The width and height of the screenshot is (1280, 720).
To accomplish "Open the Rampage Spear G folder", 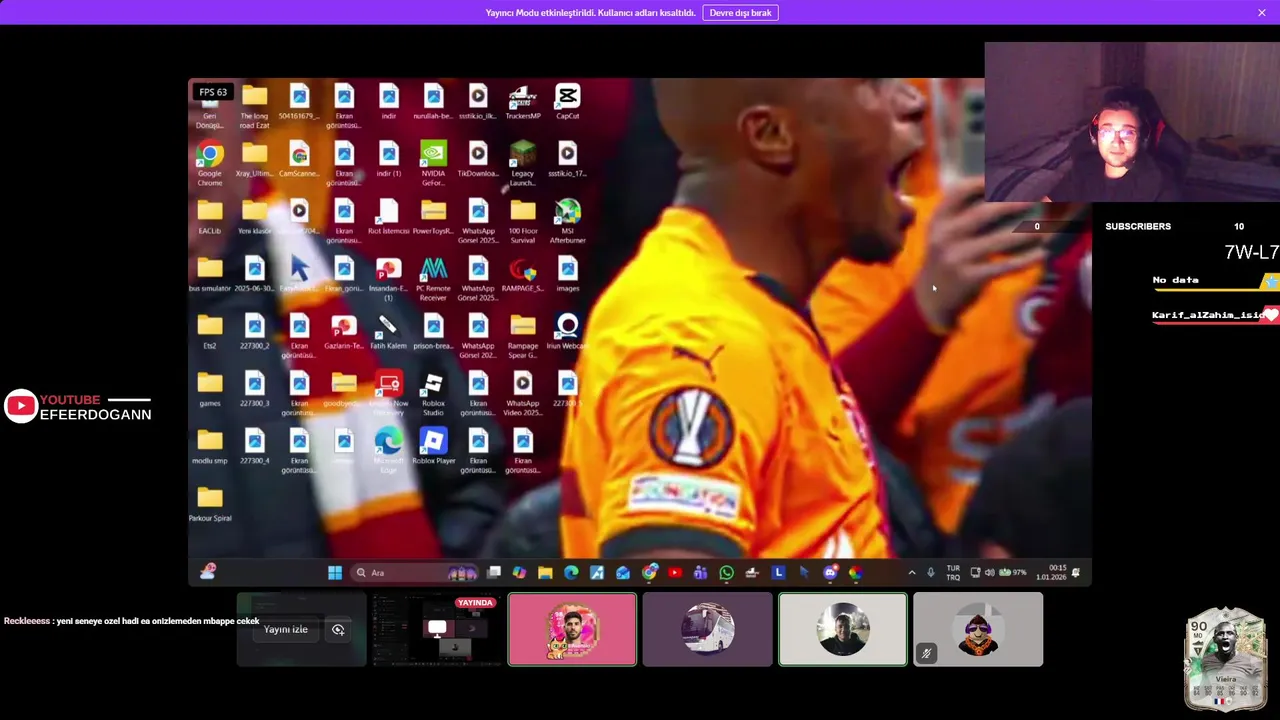I will (522, 336).
